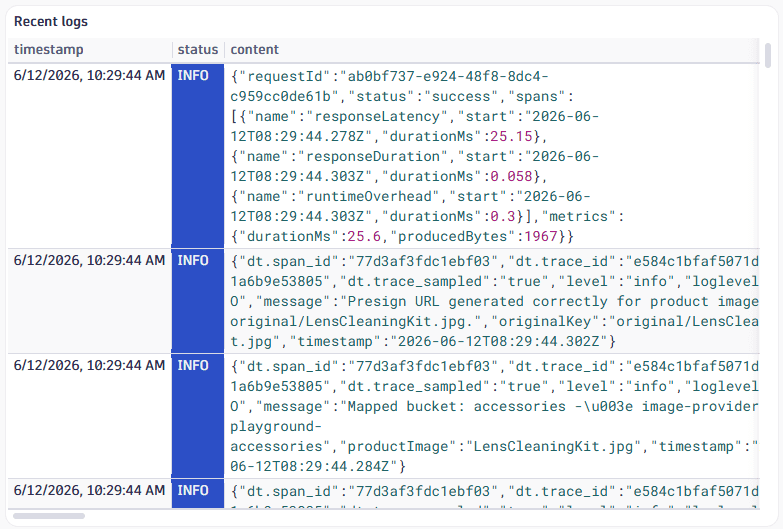
Task: Click the status column header
Action: (x=198, y=49)
